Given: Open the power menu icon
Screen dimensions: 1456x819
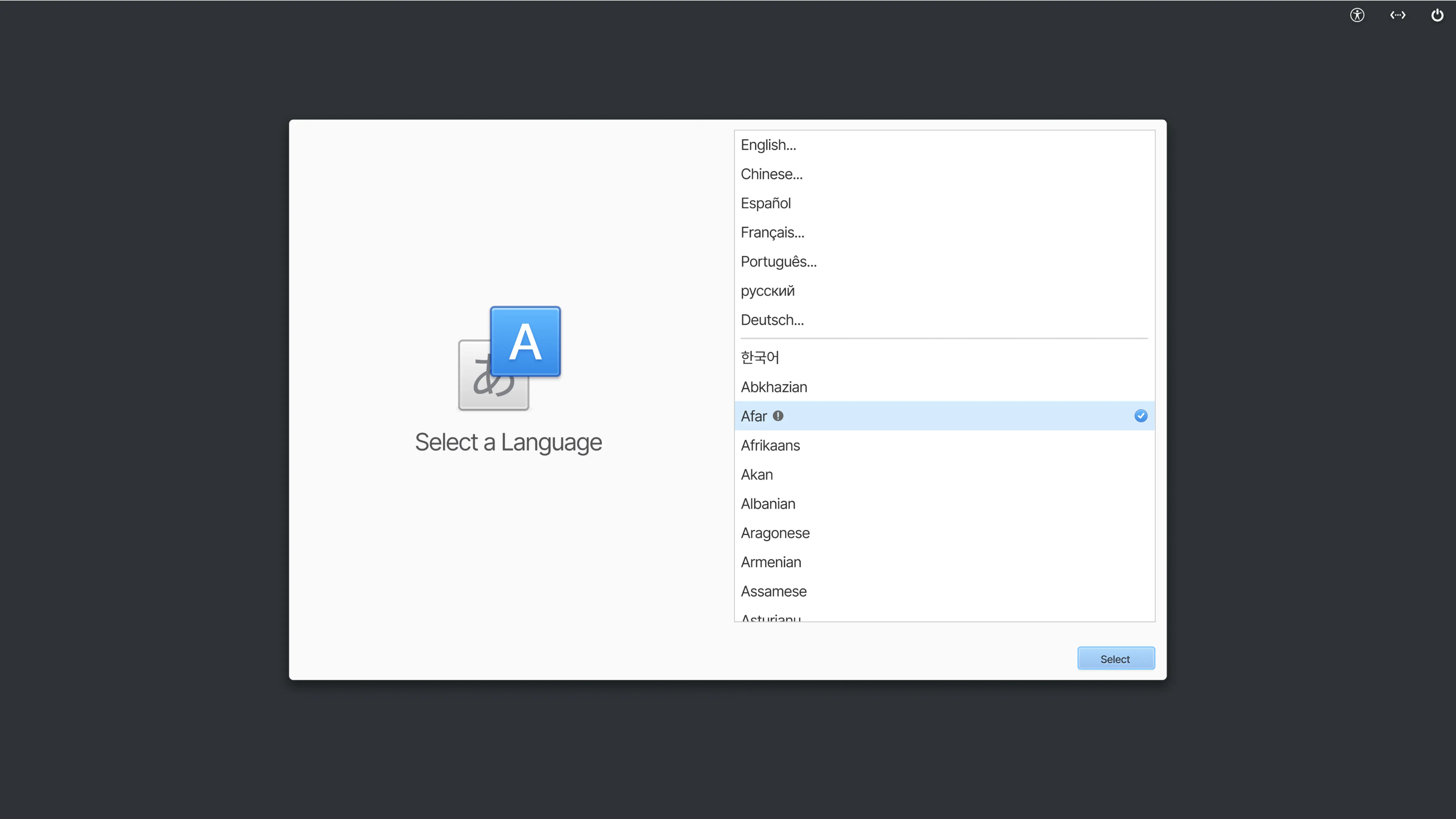Looking at the screenshot, I should tap(1437, 15).
